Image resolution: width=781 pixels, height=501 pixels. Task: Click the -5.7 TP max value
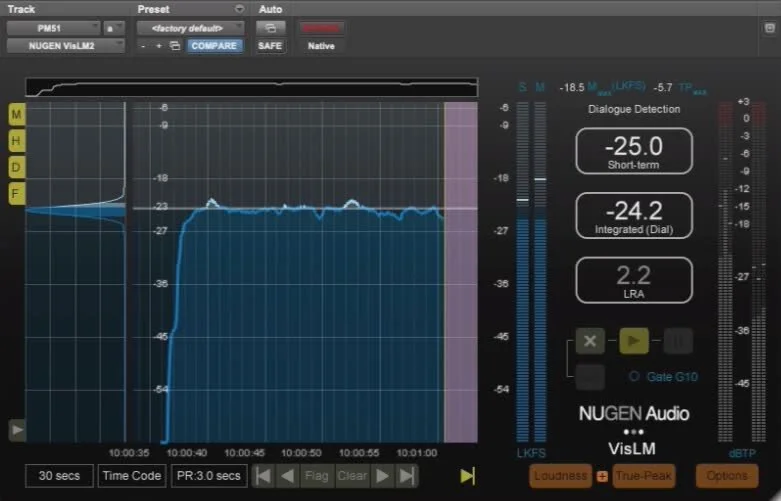tap(662, 88)
